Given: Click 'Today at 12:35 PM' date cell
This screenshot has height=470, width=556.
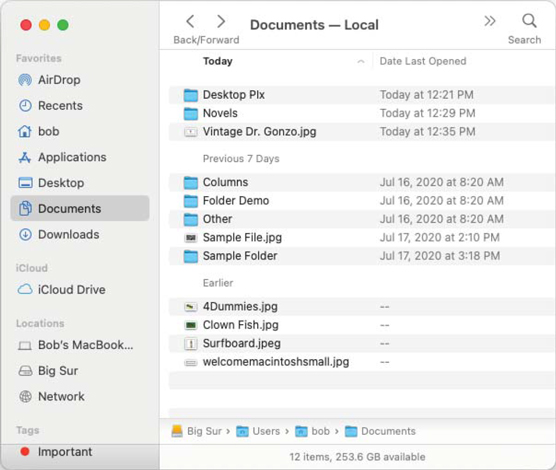Looking at the screenshot, I should pos(427,132).
